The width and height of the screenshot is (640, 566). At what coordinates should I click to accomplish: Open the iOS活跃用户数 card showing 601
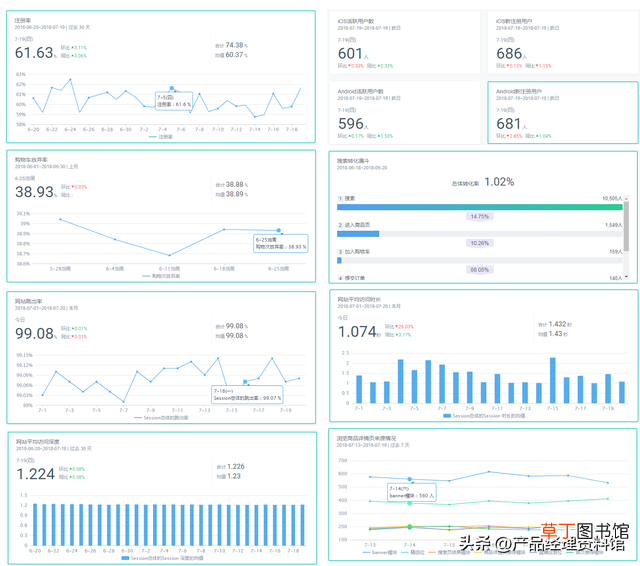tap(404, 42)
